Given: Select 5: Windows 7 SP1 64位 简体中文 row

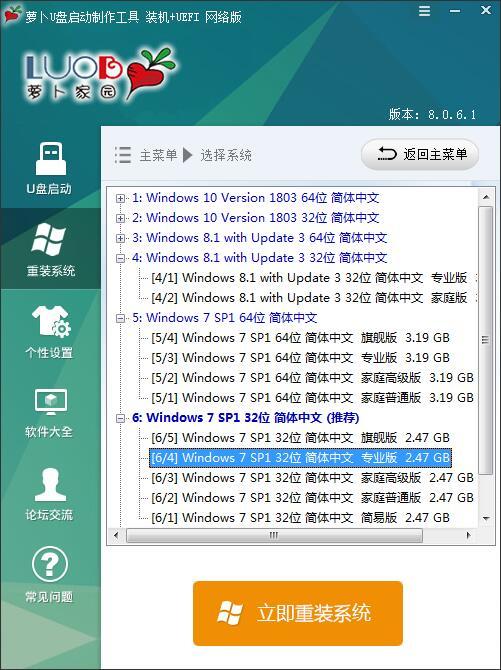Looking at the screenshot, I should click(x=224, y=318).
